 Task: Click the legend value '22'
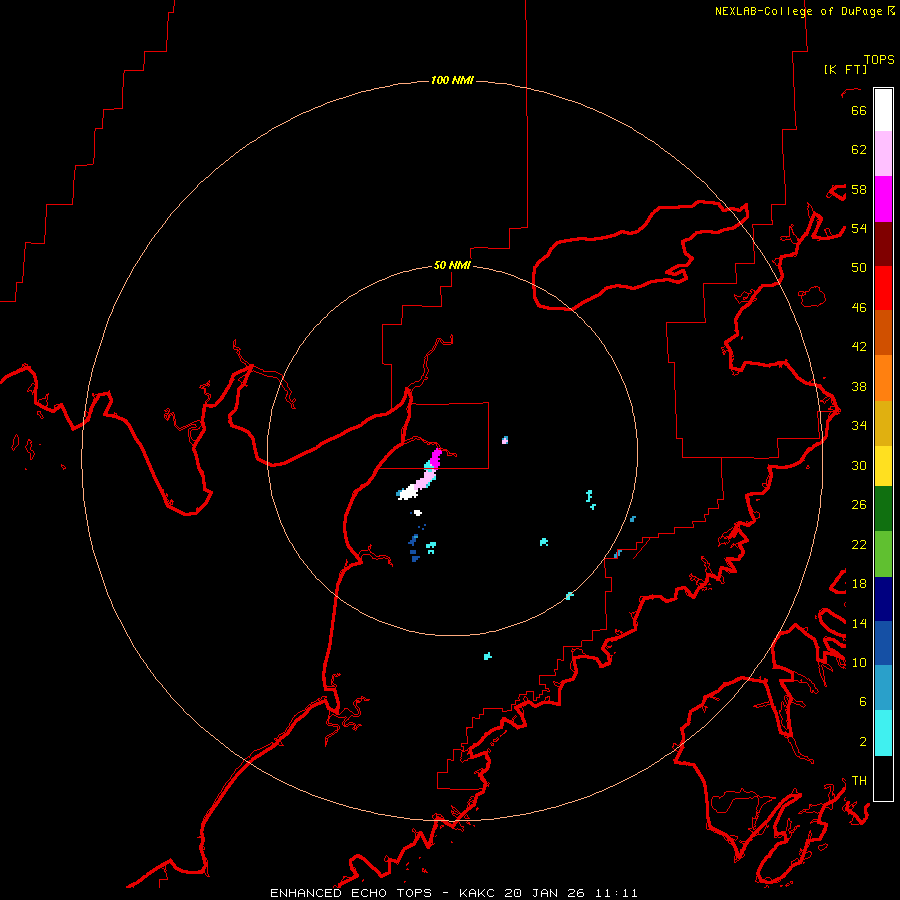[859, 545]
